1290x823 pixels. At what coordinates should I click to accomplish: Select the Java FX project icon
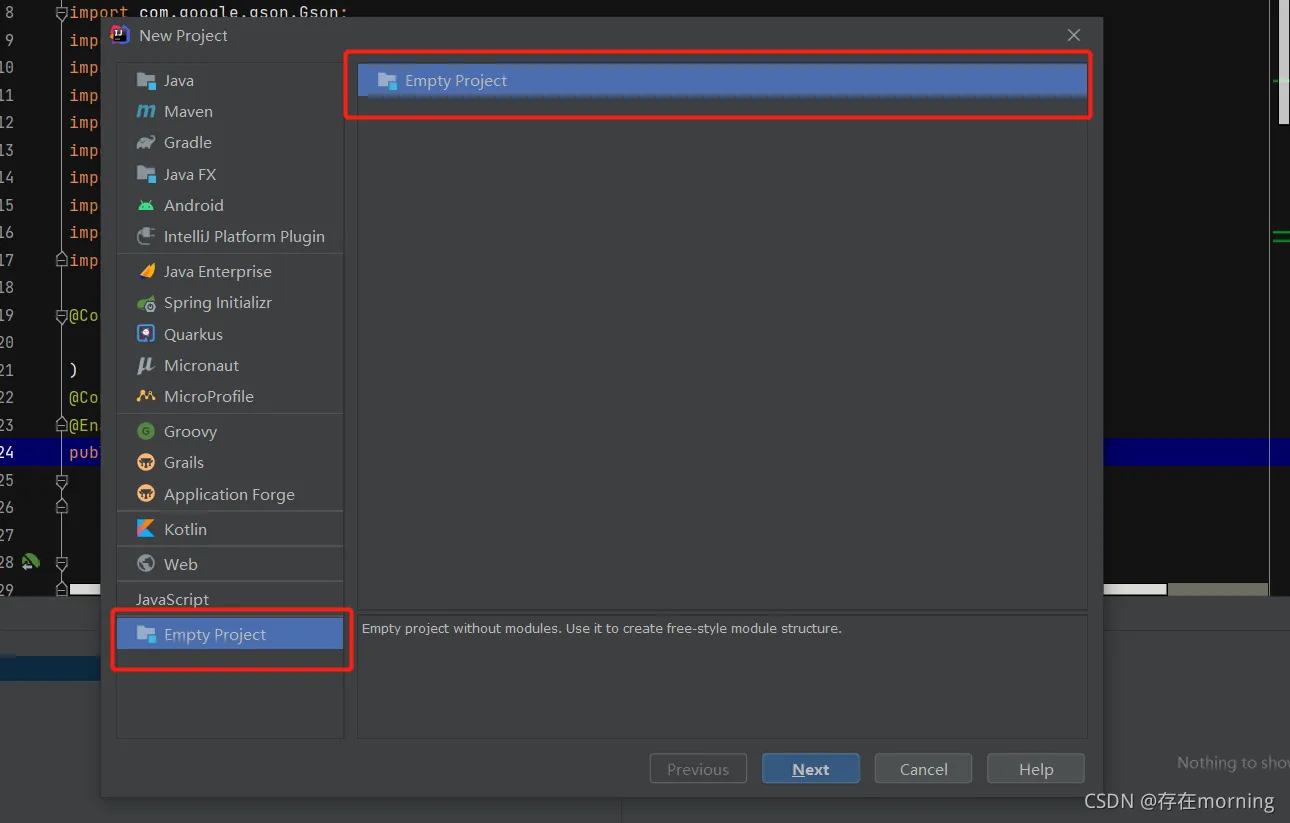[x=146, y=174]
